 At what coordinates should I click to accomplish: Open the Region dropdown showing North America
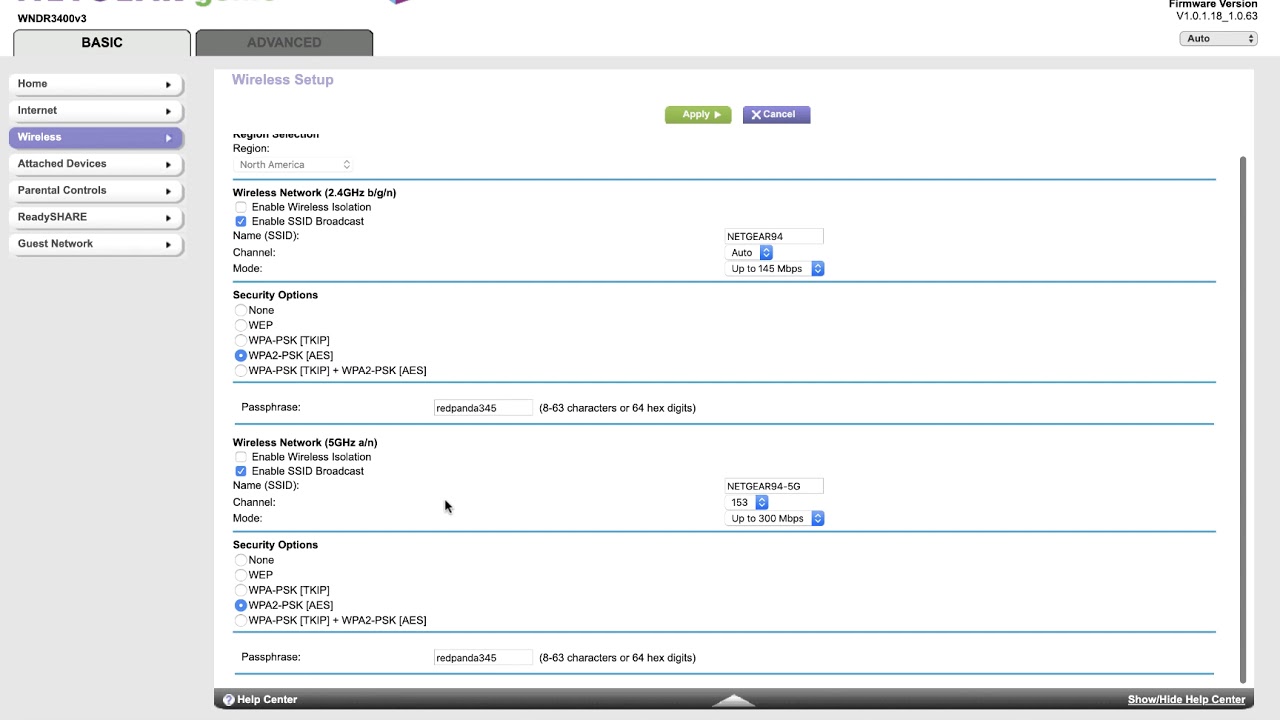coord(293,165)
